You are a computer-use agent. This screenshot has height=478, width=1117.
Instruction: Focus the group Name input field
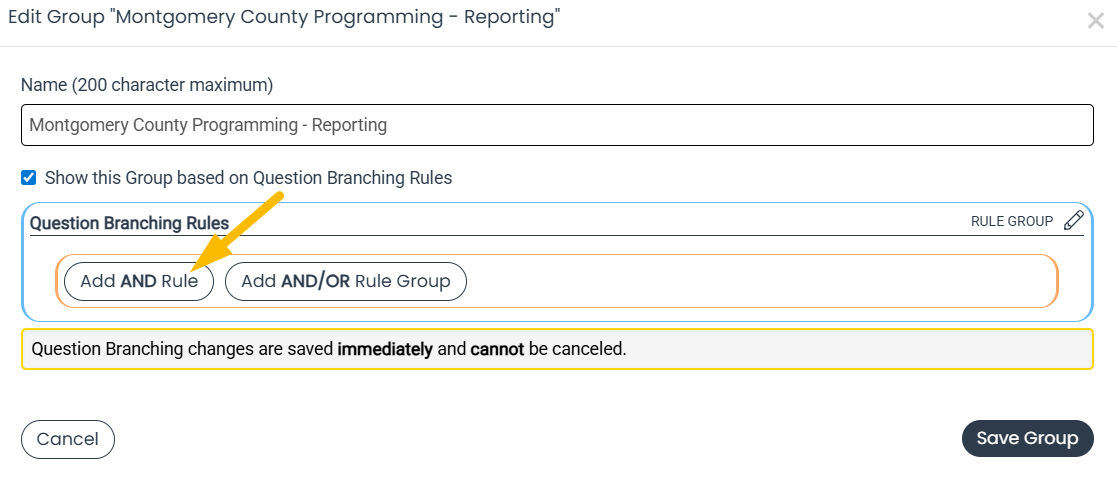(x=557, y=125)
